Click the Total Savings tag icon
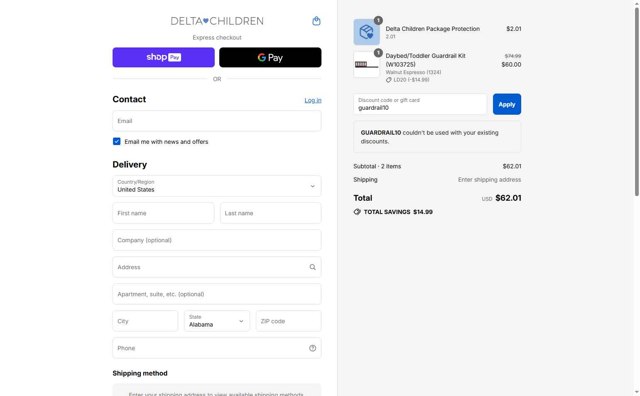 tap(357, 211)
